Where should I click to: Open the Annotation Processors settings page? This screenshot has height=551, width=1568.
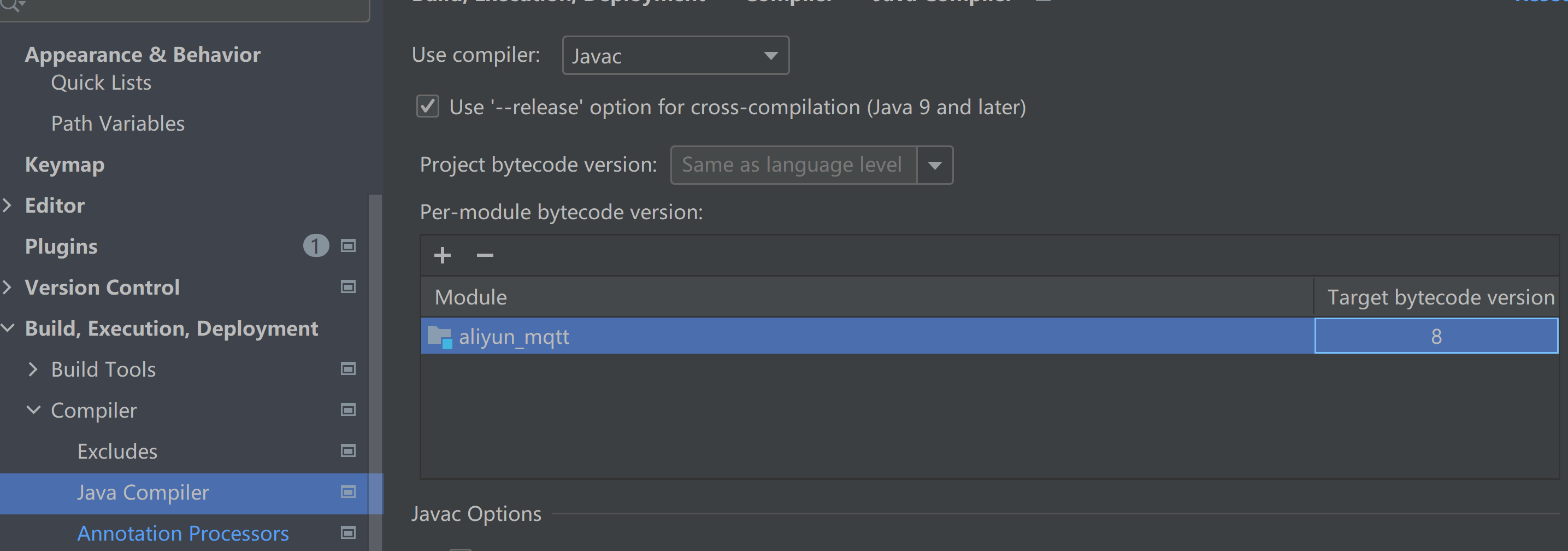182,534
